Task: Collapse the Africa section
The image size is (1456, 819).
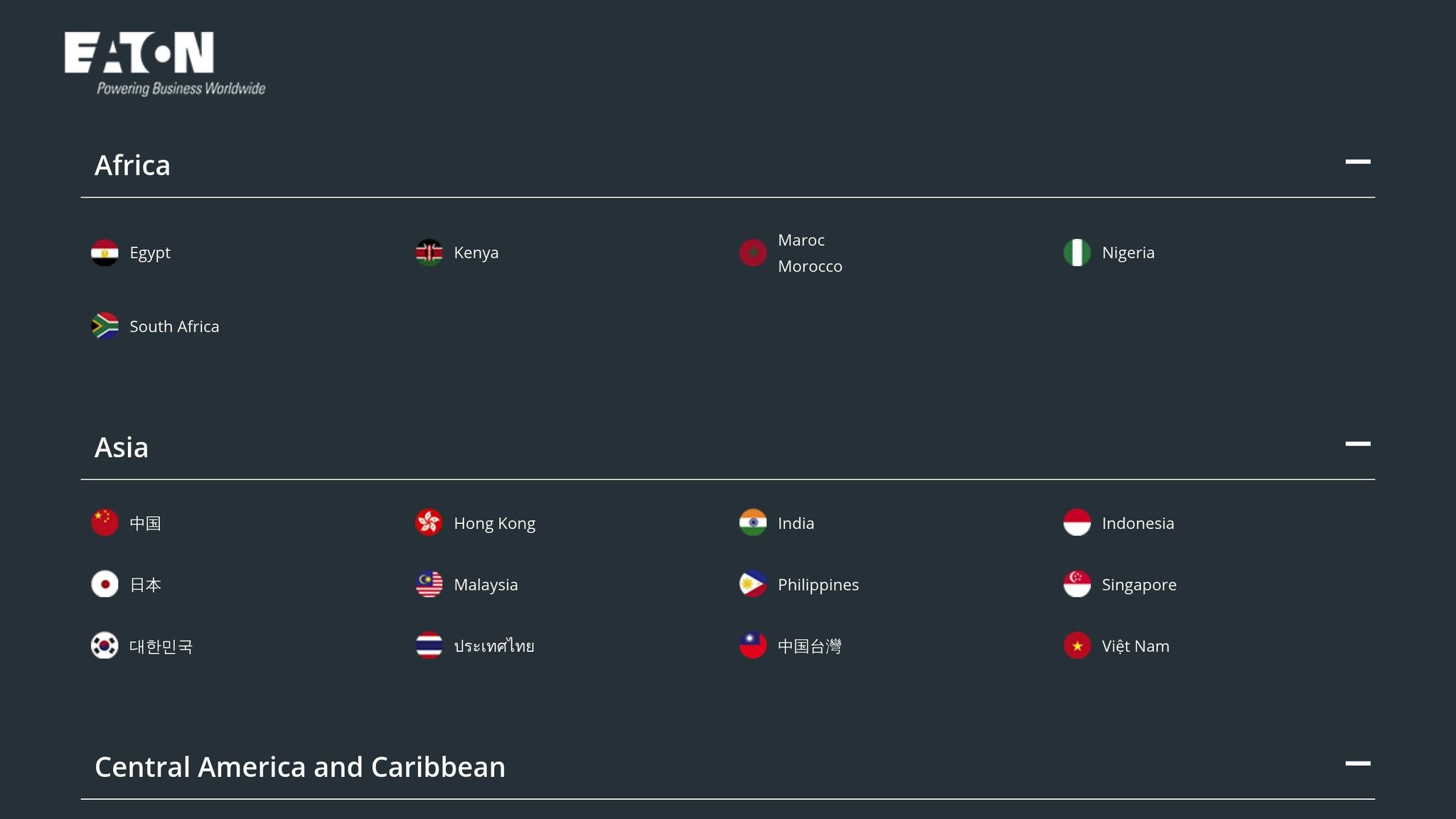Action: point(1357,162)
